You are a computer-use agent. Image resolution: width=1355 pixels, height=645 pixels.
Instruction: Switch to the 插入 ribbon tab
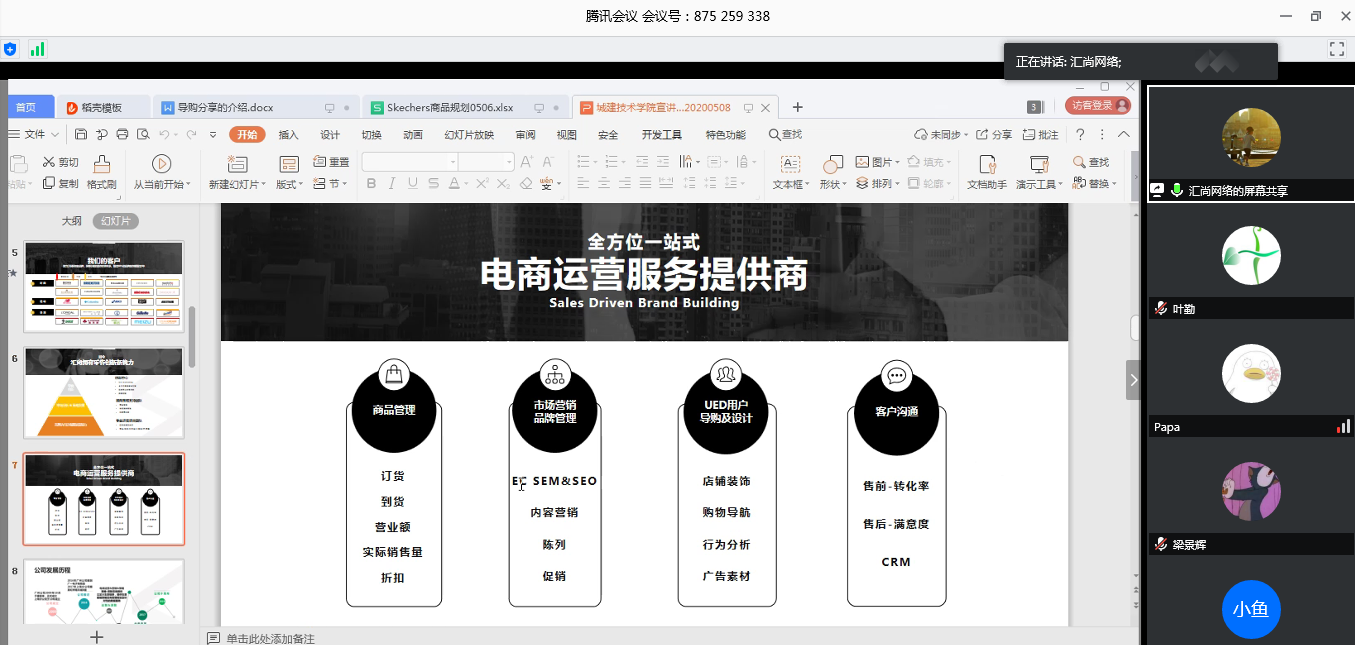click(x=288, y=133)
